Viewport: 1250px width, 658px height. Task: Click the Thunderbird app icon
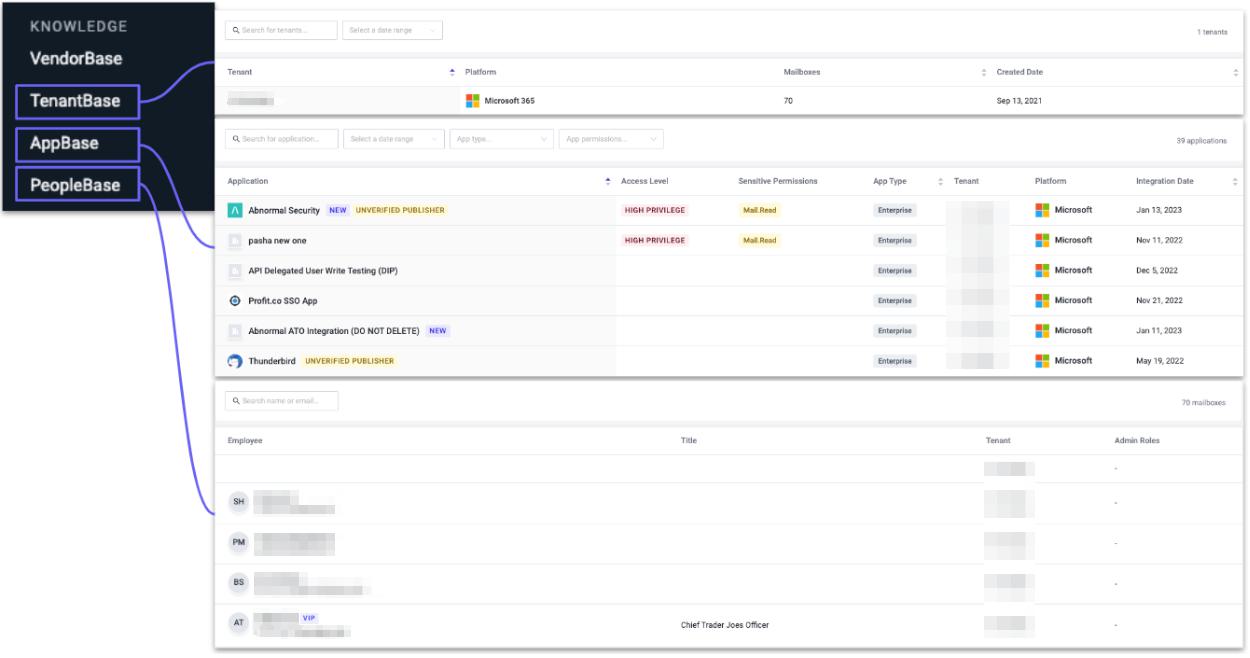(x=235, y=361)
